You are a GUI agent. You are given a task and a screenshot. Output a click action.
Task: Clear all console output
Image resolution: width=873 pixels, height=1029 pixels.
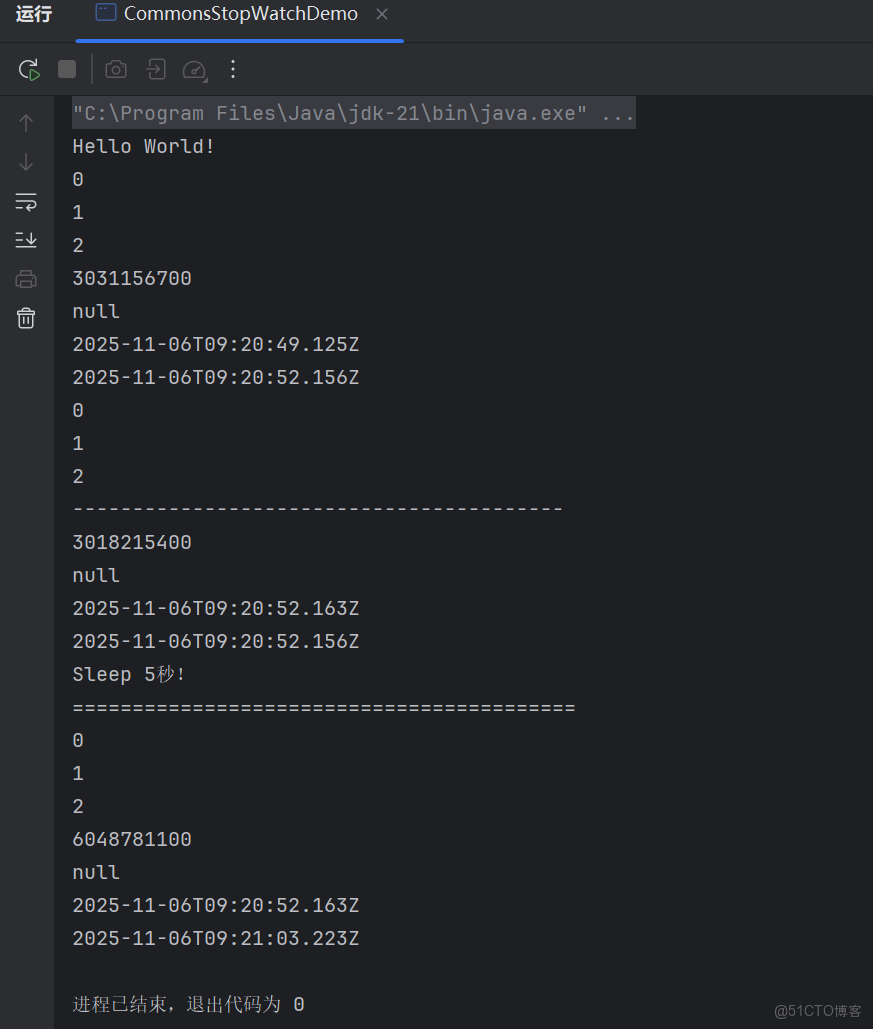(x=25, y=318)
